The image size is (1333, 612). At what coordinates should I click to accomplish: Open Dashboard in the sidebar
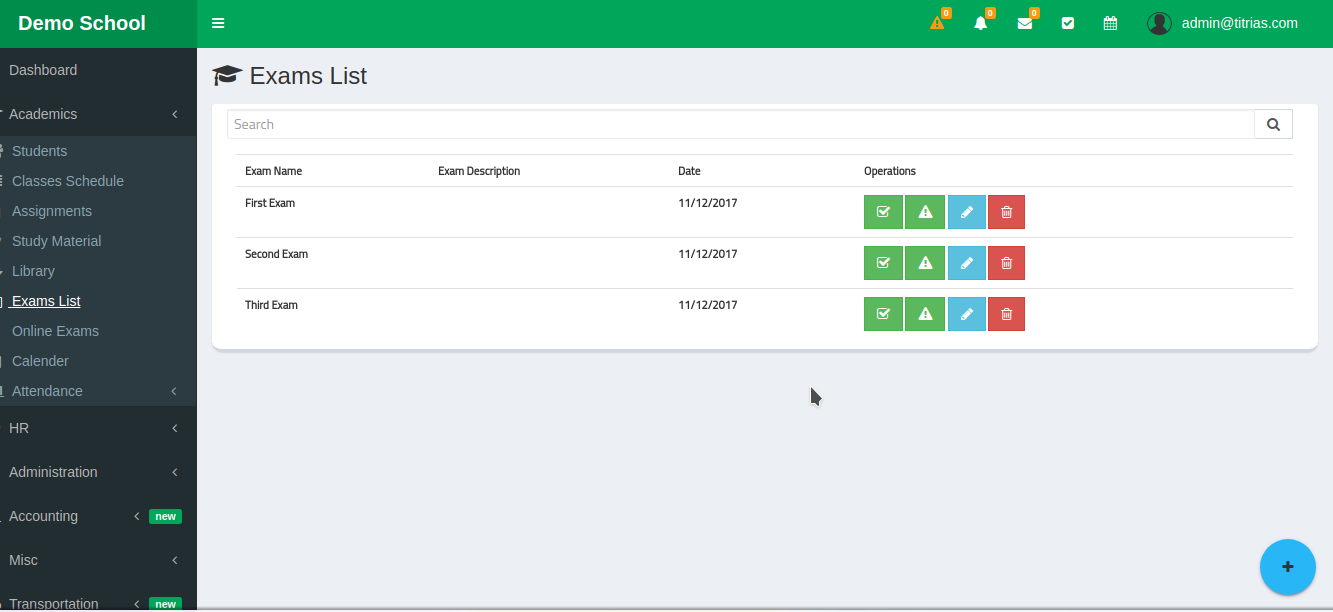[43, 70]
